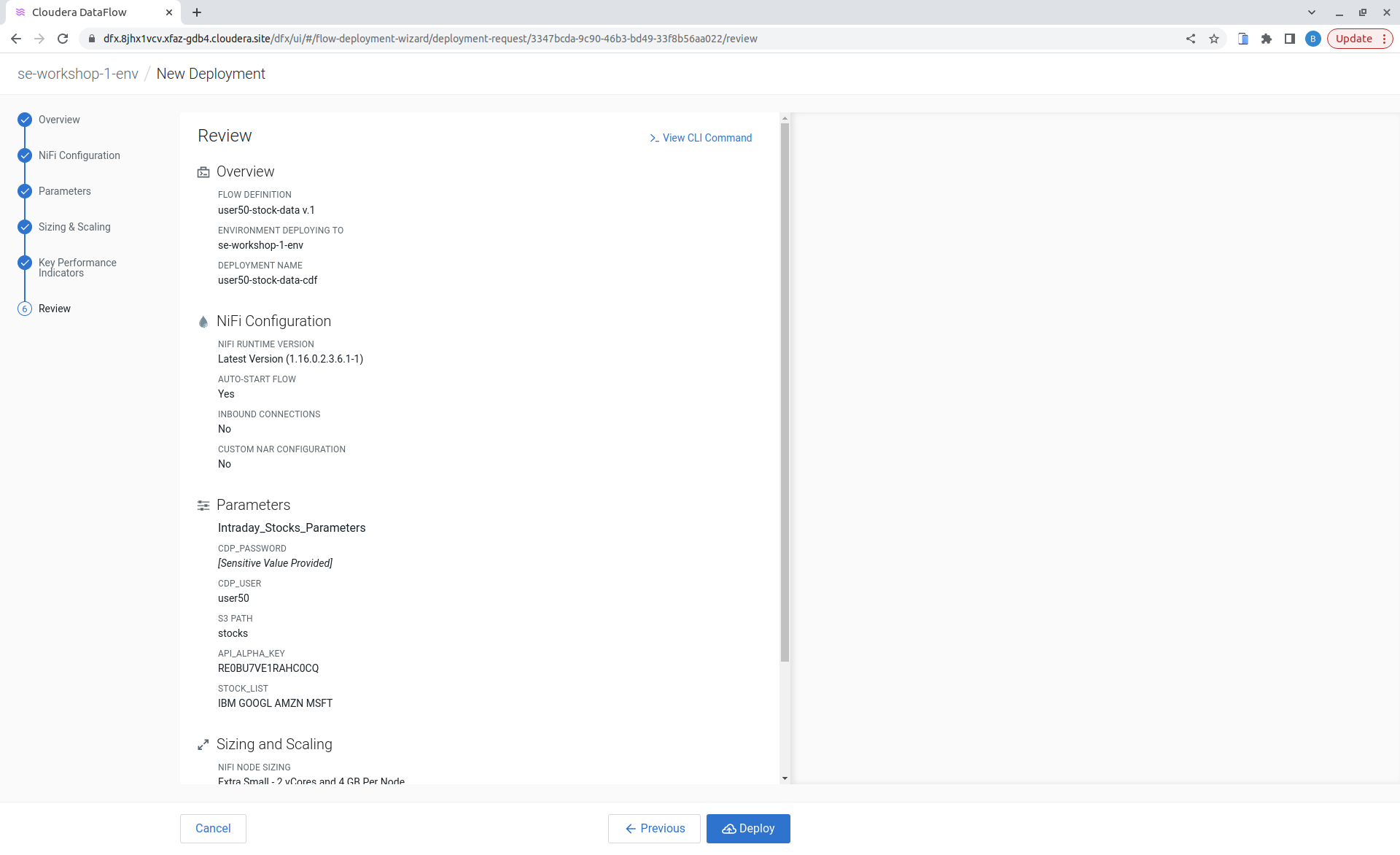Open a new browser tab

tap(197, 12)
